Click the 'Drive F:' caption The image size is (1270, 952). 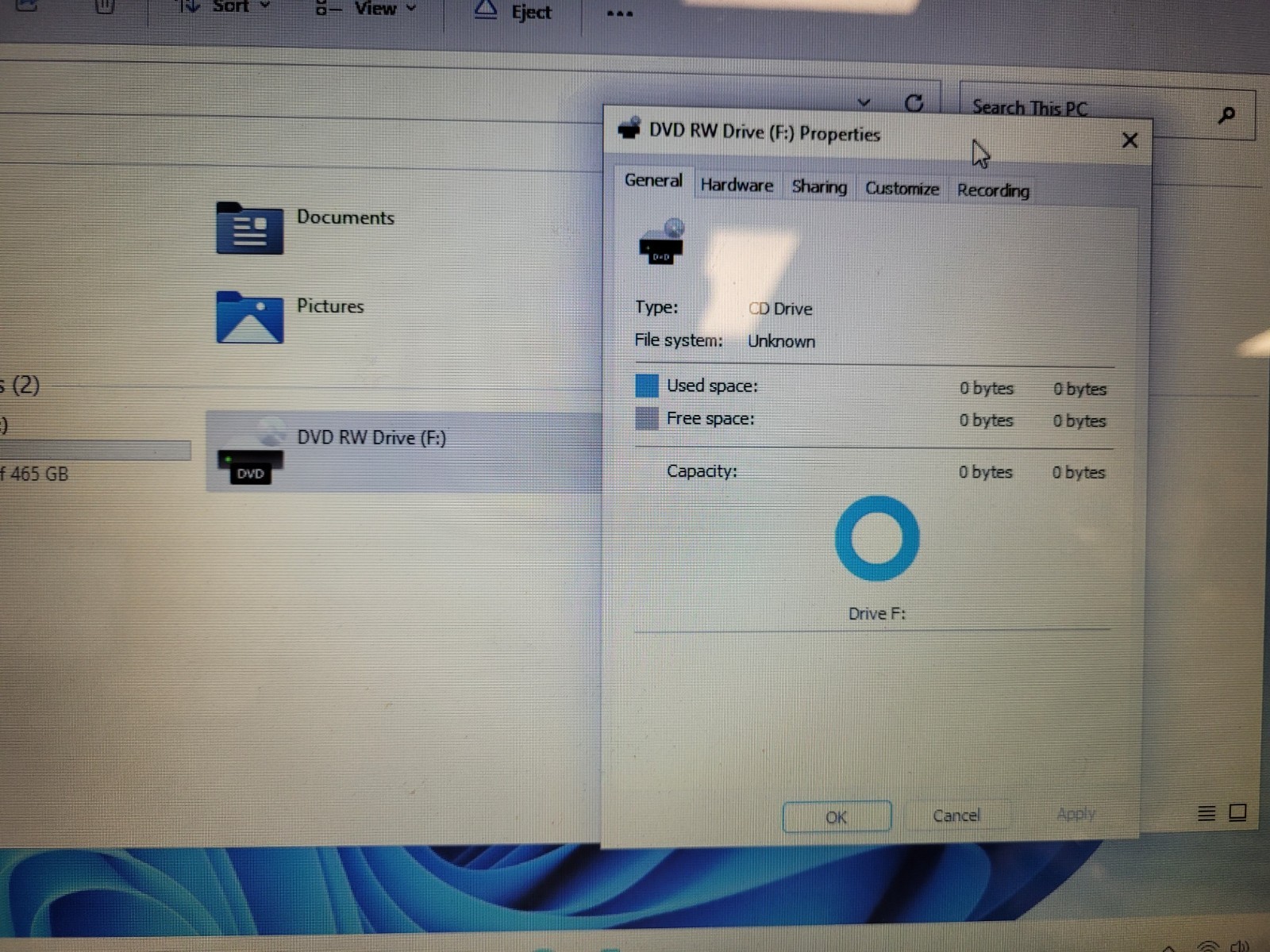click(877, 613)
